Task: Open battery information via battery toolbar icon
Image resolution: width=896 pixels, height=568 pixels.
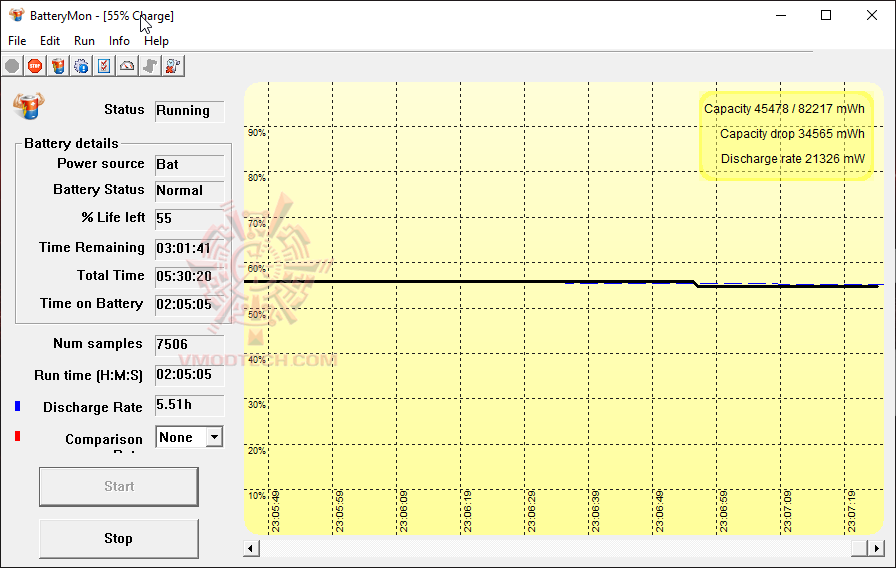Action: [58, 66]
